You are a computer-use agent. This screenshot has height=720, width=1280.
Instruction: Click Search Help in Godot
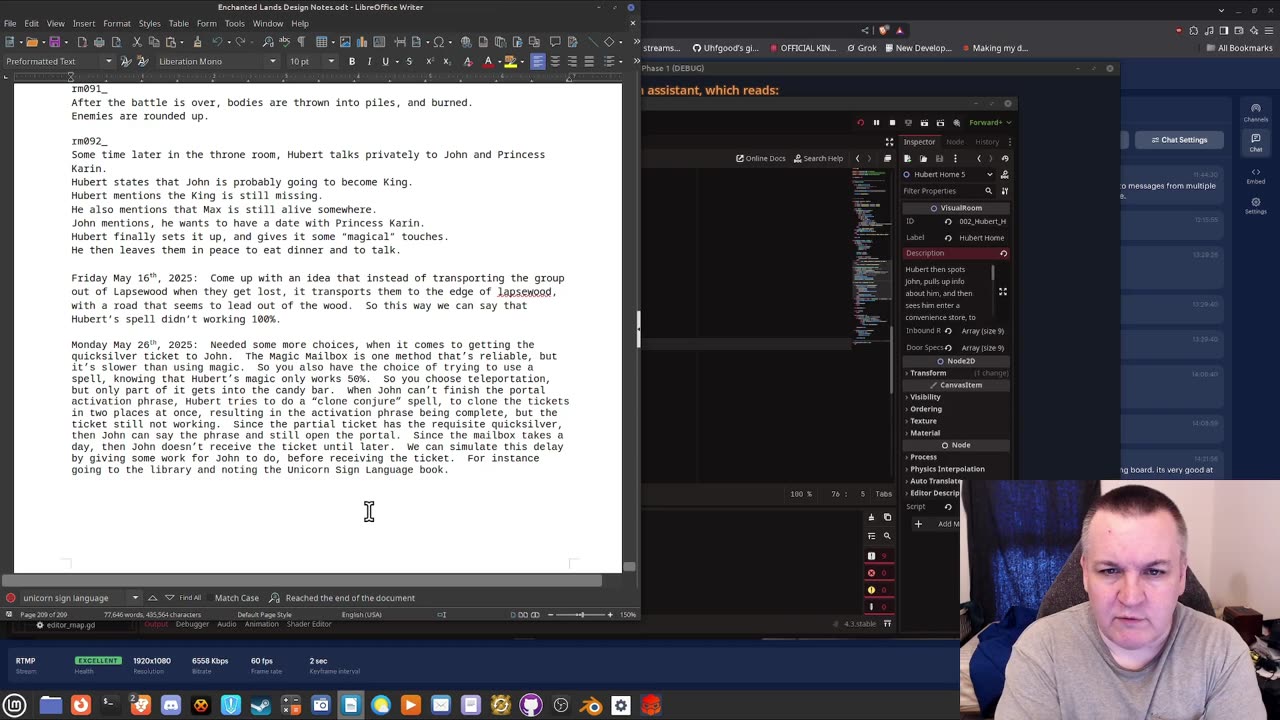[x=817, y=158]
